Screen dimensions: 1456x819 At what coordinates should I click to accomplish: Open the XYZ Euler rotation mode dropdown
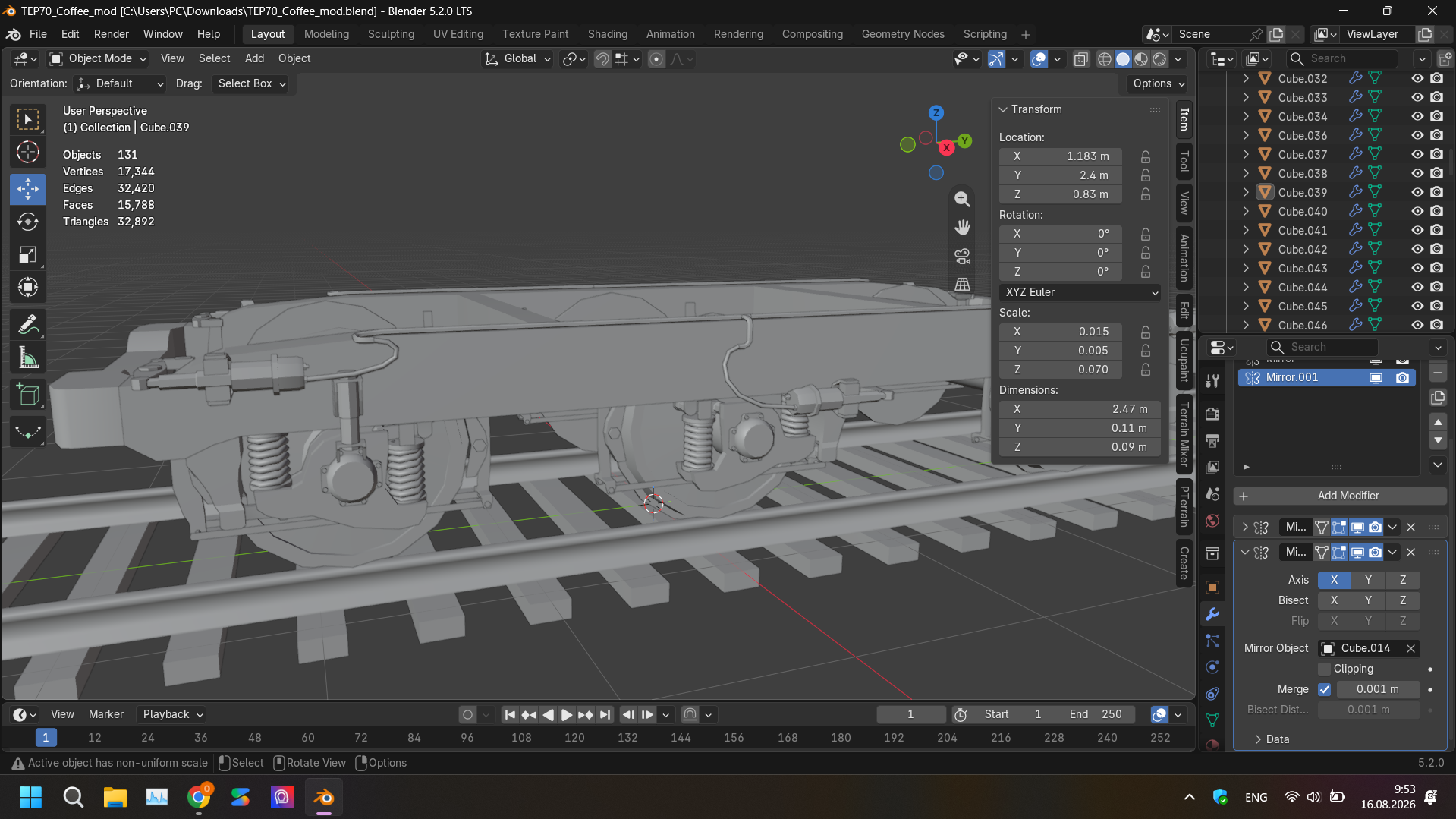click(1080, 292)
